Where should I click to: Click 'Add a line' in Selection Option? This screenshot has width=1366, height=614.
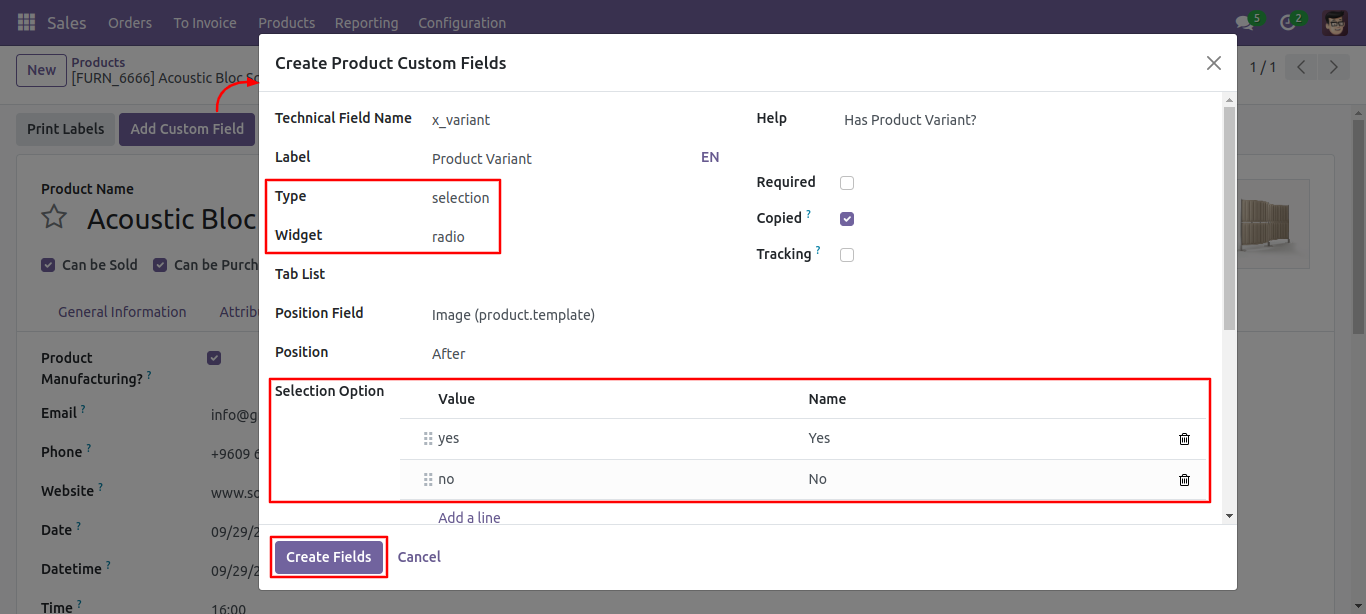tap(469, 518)
